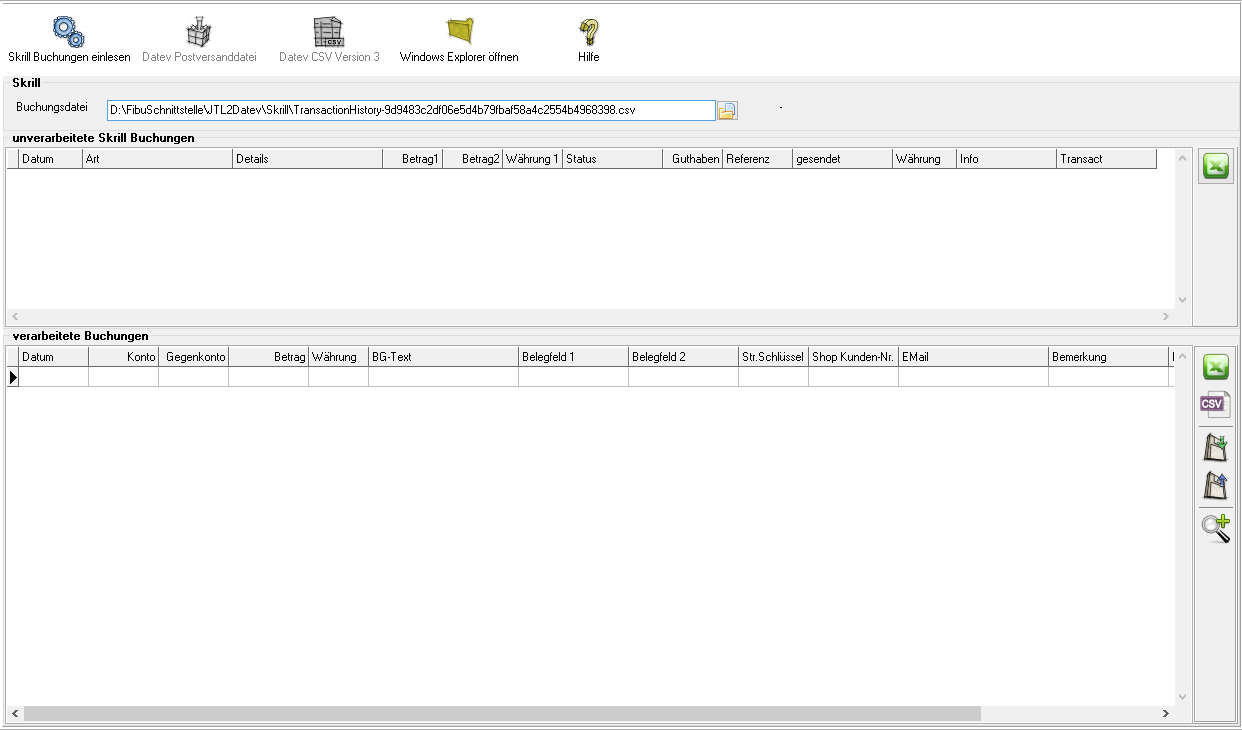Click Datev CSV Version 3 toolbar button
The height and width of the screenshot is (730, 1242).
(329, 41)
